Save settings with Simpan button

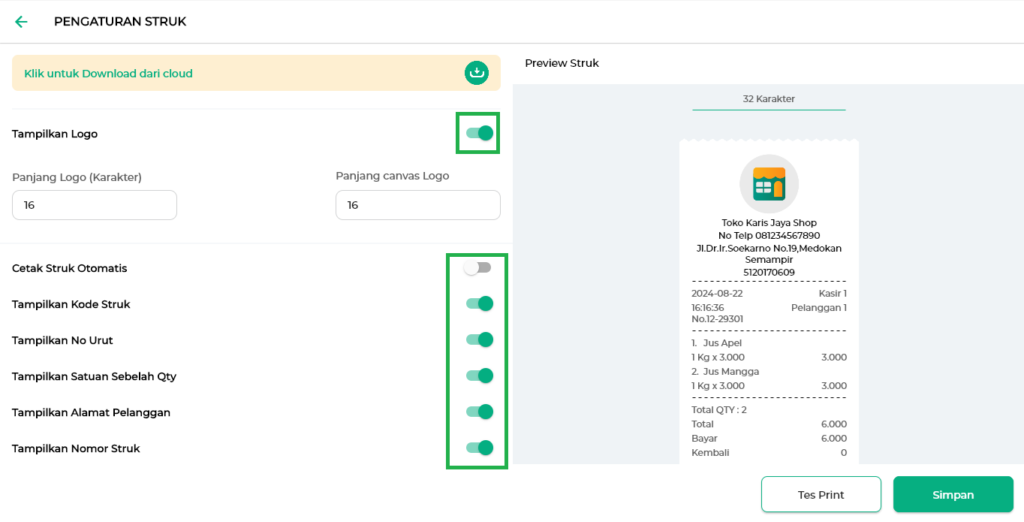(x=952, y=495)
